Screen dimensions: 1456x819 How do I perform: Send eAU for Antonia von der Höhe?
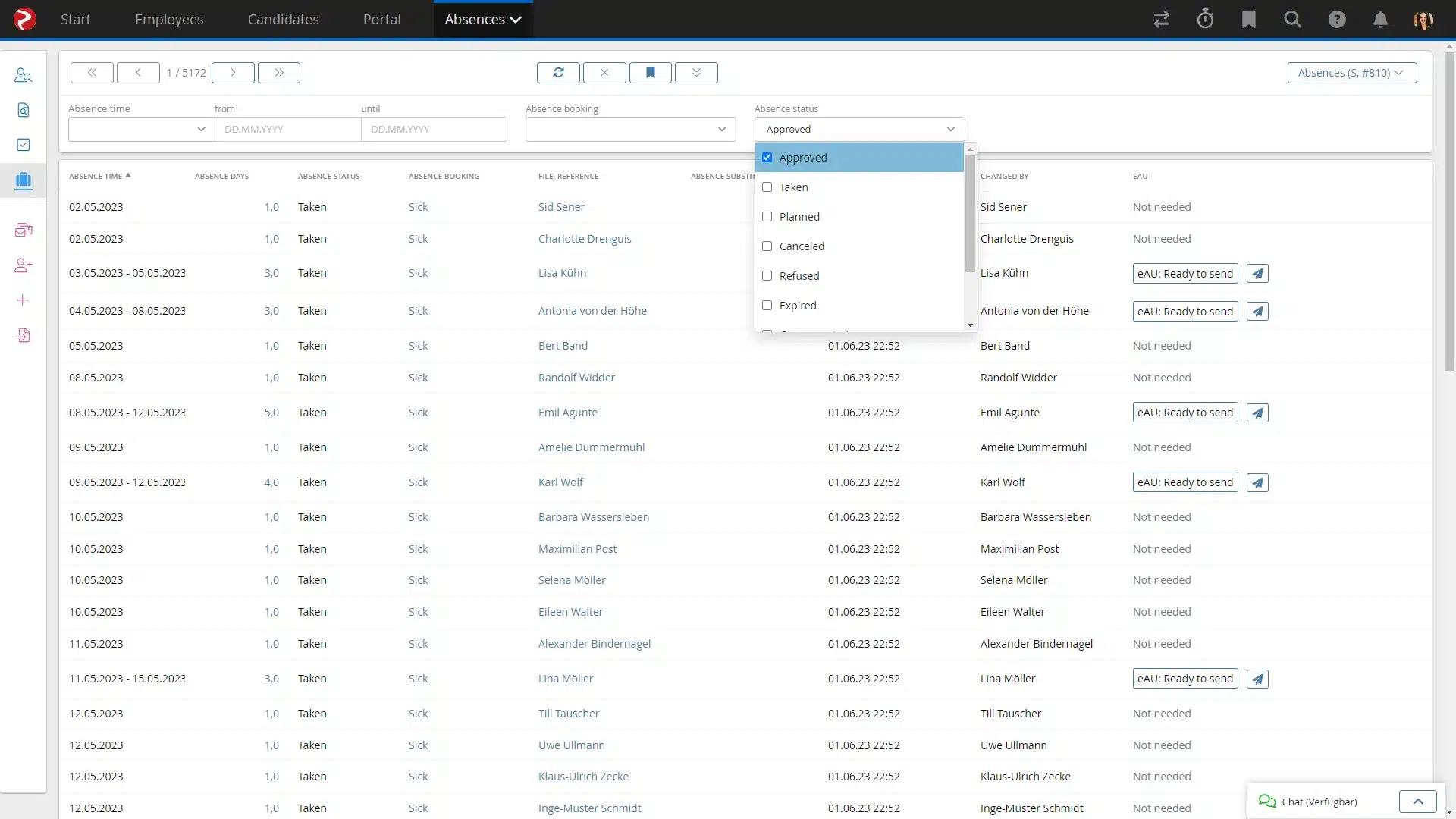coord(1257,312)
